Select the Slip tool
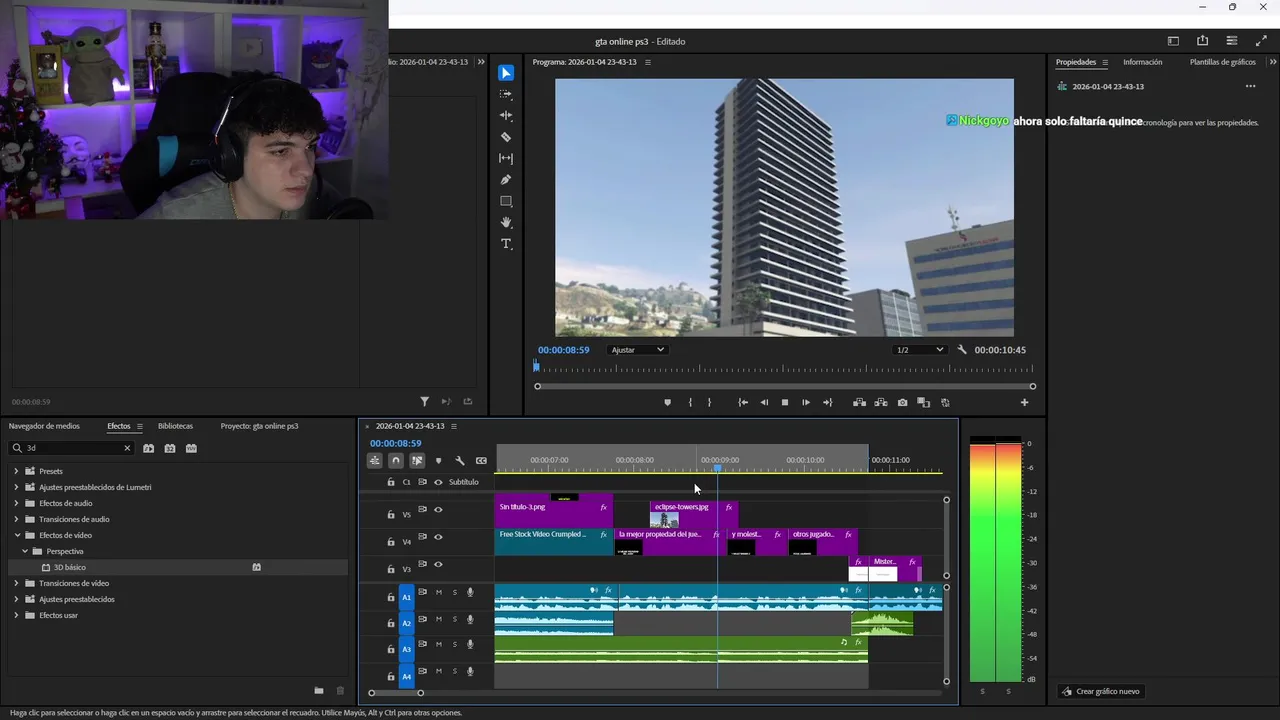The height and width of the screenshot is (720, 1280). click(506, 158)
